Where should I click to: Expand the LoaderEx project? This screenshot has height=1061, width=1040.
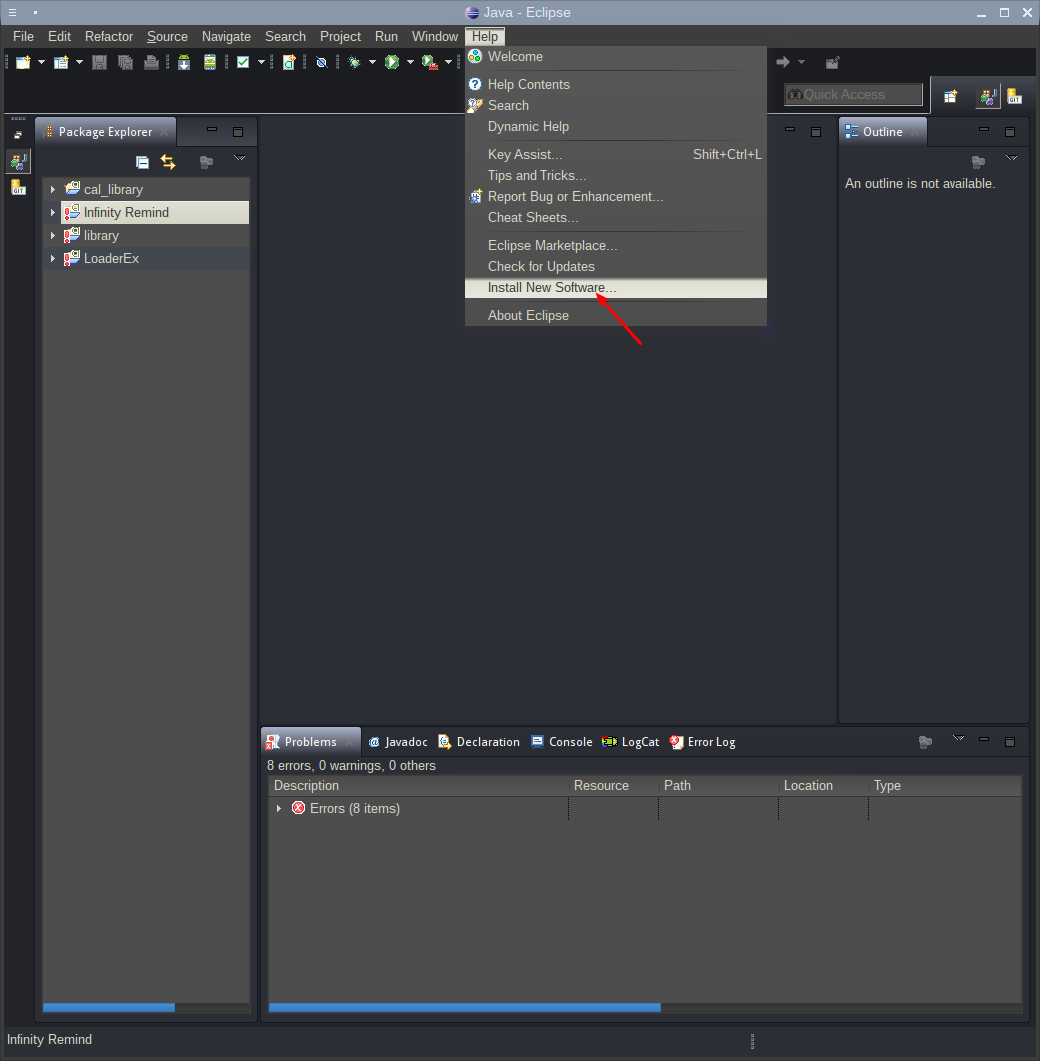[x=53, y=258]
